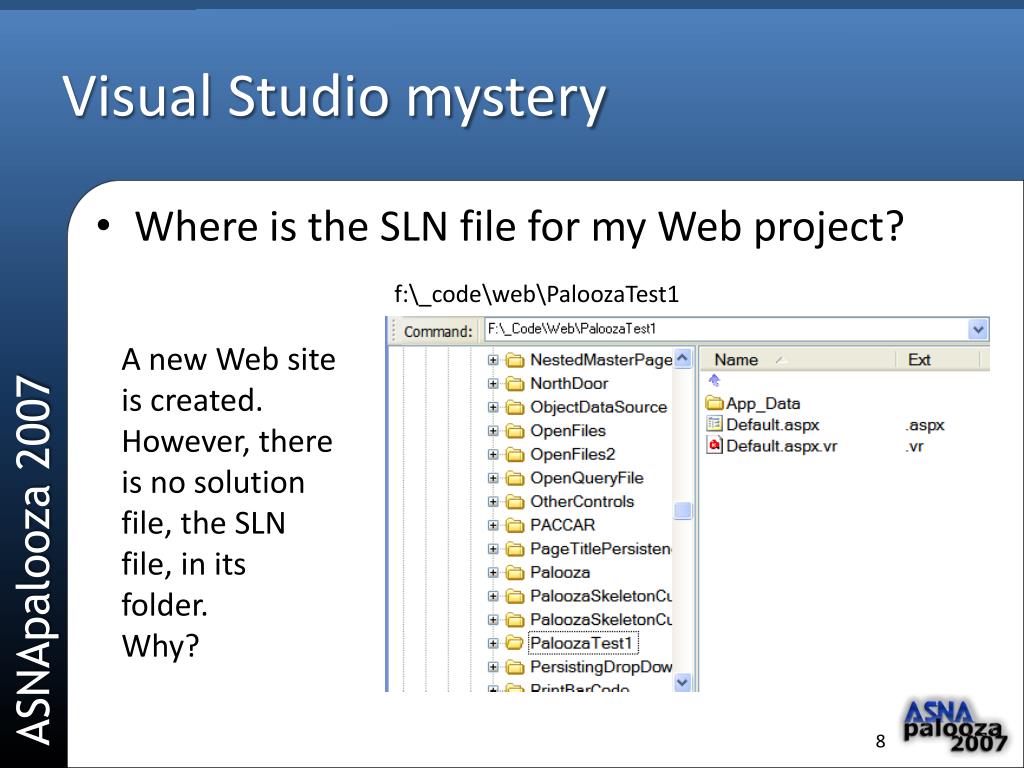Expand the OpenFiles folder node

[493, 431]
